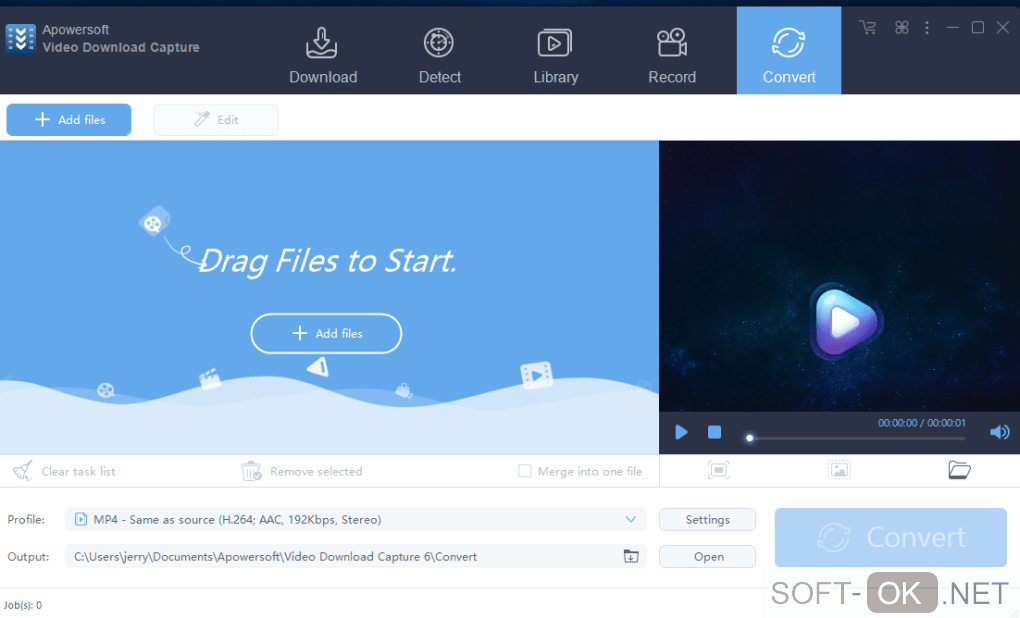
Task: Mute the preview volume
Action: coord(999,432)
